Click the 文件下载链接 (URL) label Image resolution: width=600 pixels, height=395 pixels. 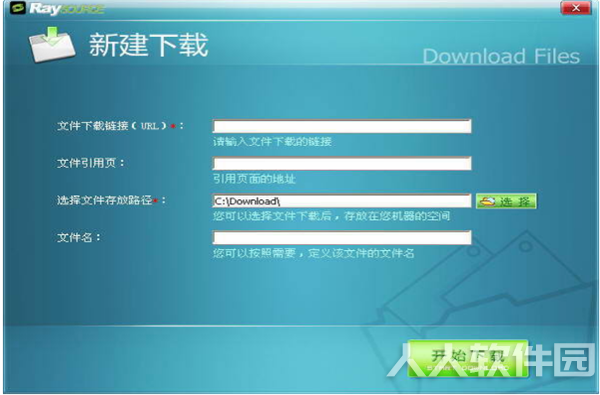[120, 126]
